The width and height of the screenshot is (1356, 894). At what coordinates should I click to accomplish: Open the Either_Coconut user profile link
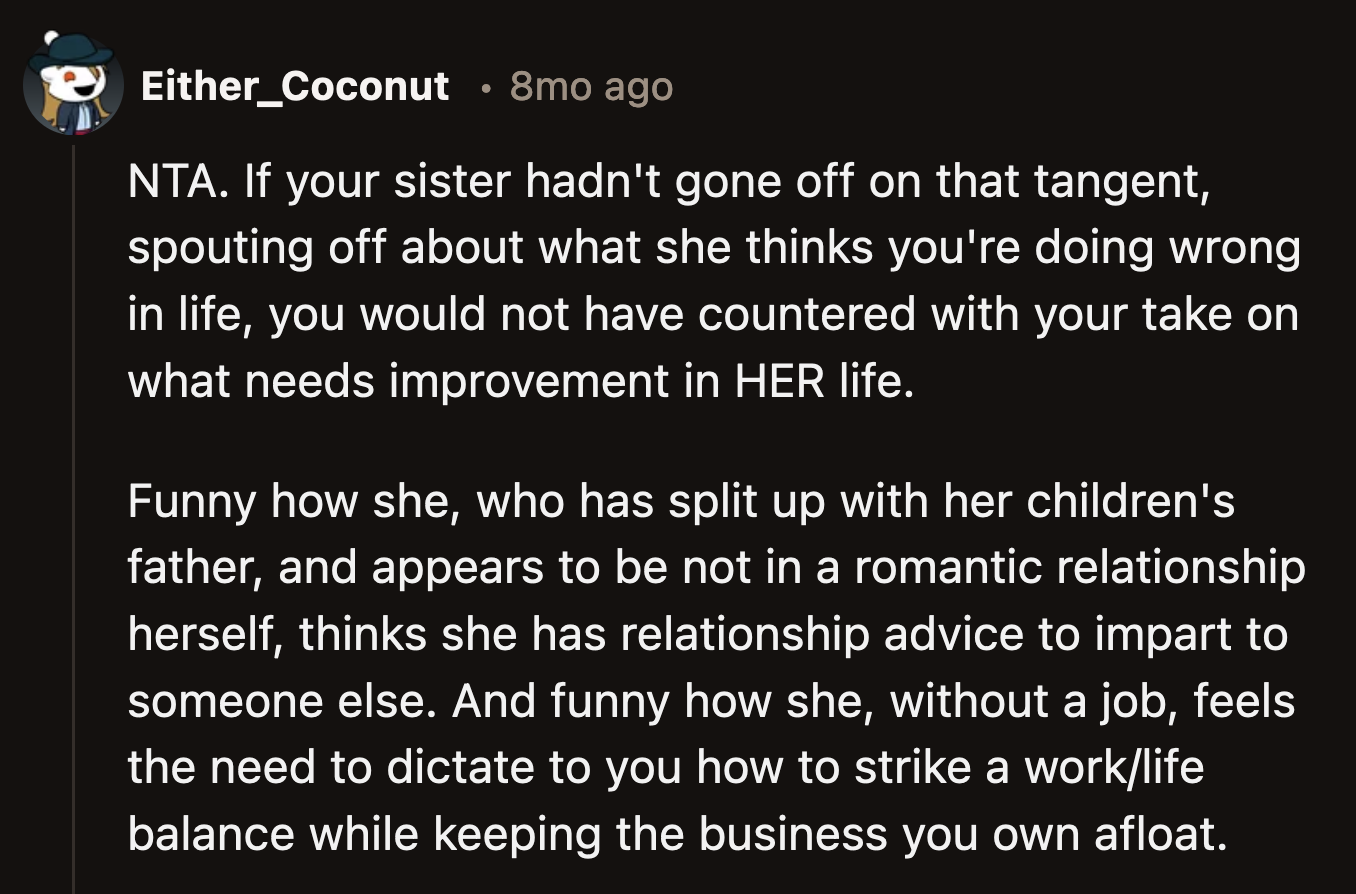(x=295, y=87)
